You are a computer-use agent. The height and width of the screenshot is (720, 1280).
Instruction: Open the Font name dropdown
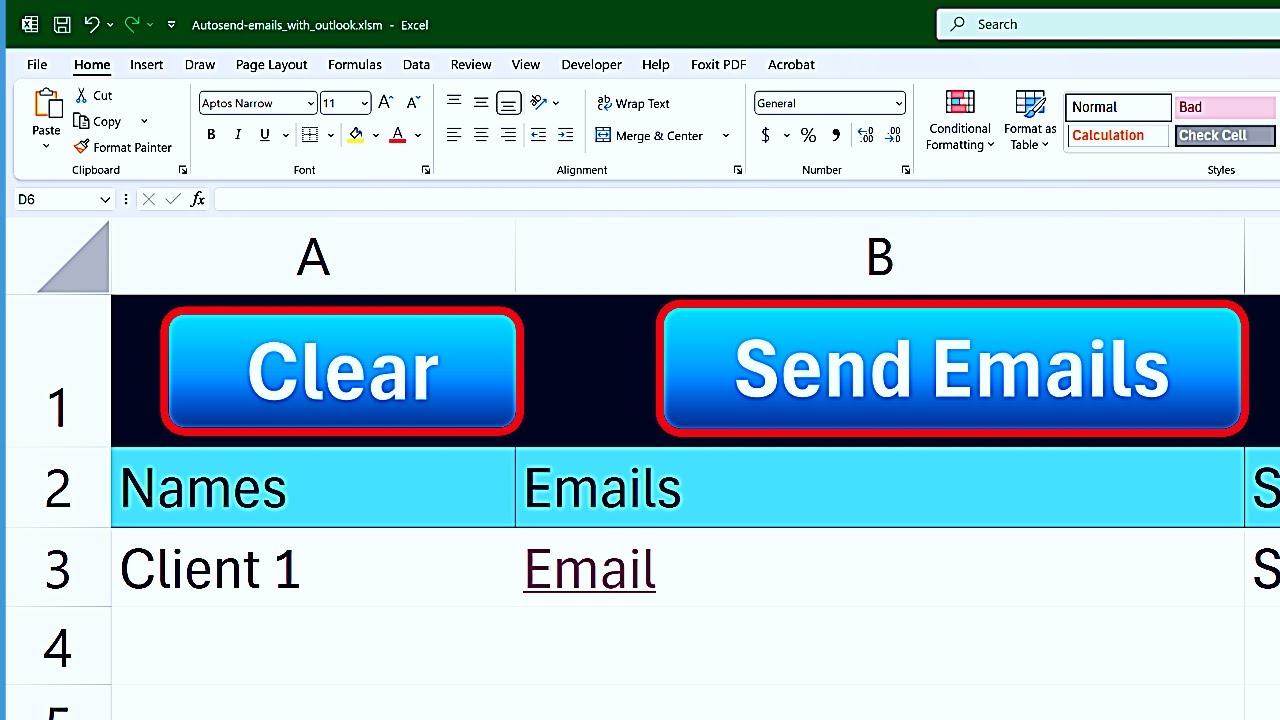(311, 103)
